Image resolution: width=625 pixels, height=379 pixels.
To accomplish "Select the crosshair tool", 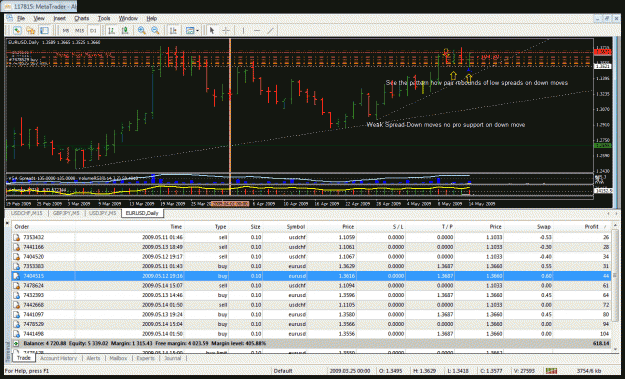I will 226,30.
